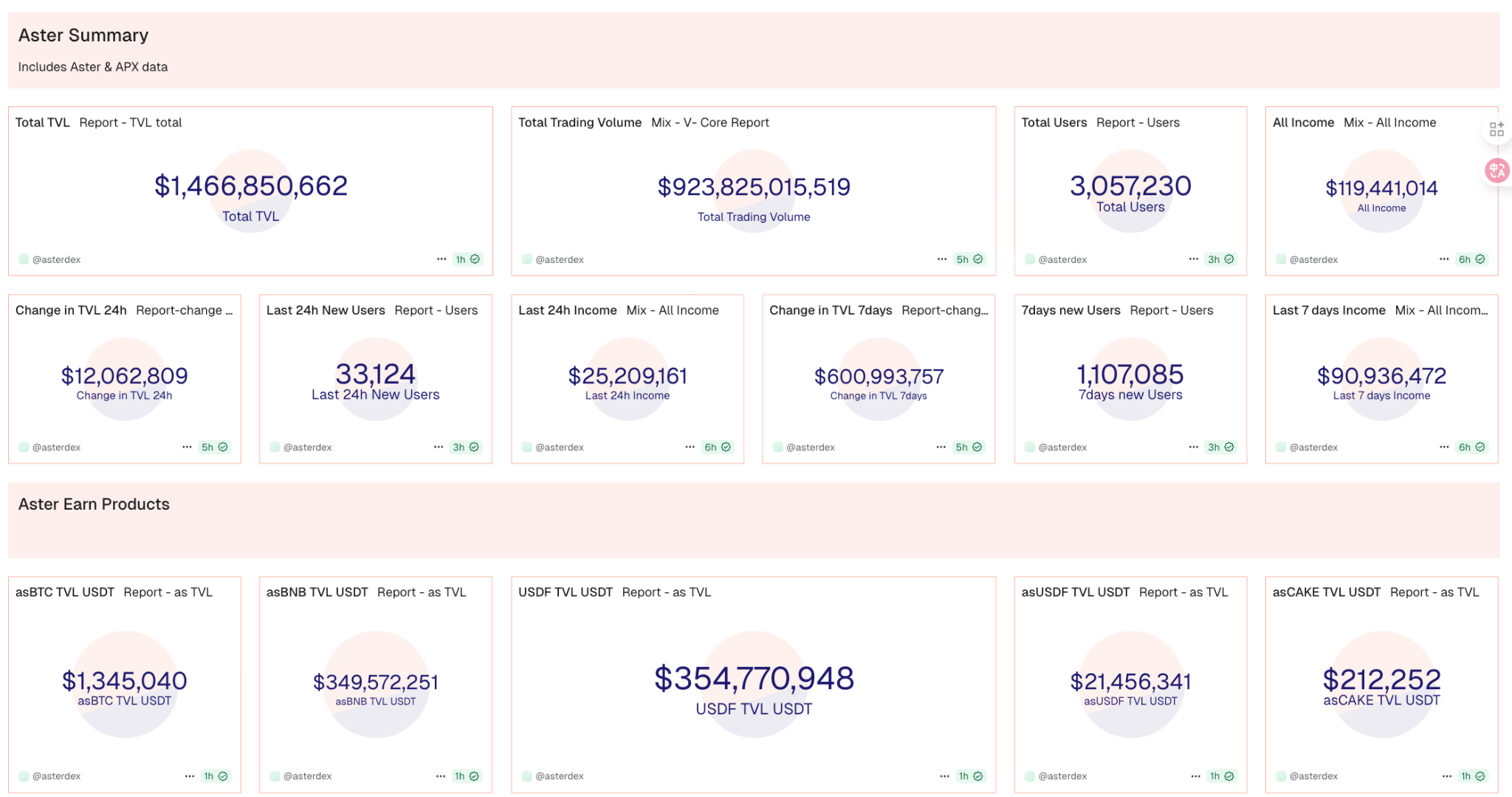Open three-dot menu on Total TVL card
Image resolution: width=1512 pixels, height=797 pixels.
(441, 259)
